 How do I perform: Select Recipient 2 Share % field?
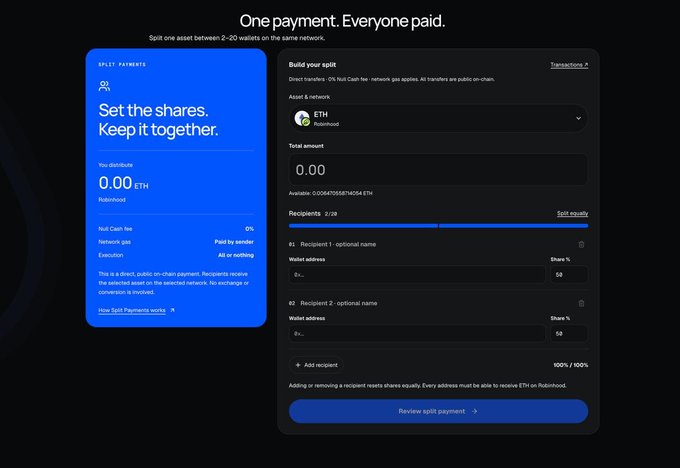coord(569,334)
